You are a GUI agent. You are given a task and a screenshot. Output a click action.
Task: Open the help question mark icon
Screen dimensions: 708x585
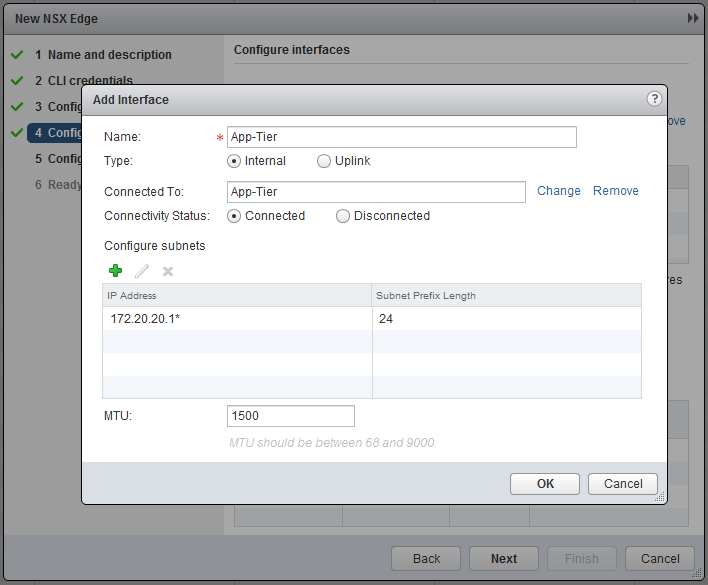654,99
